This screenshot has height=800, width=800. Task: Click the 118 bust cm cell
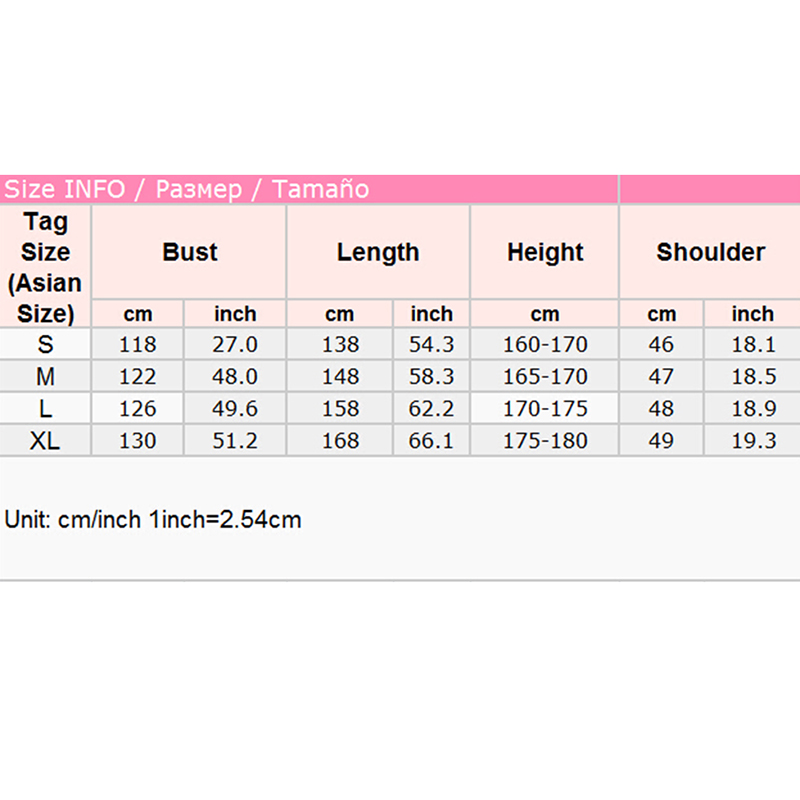138,345
